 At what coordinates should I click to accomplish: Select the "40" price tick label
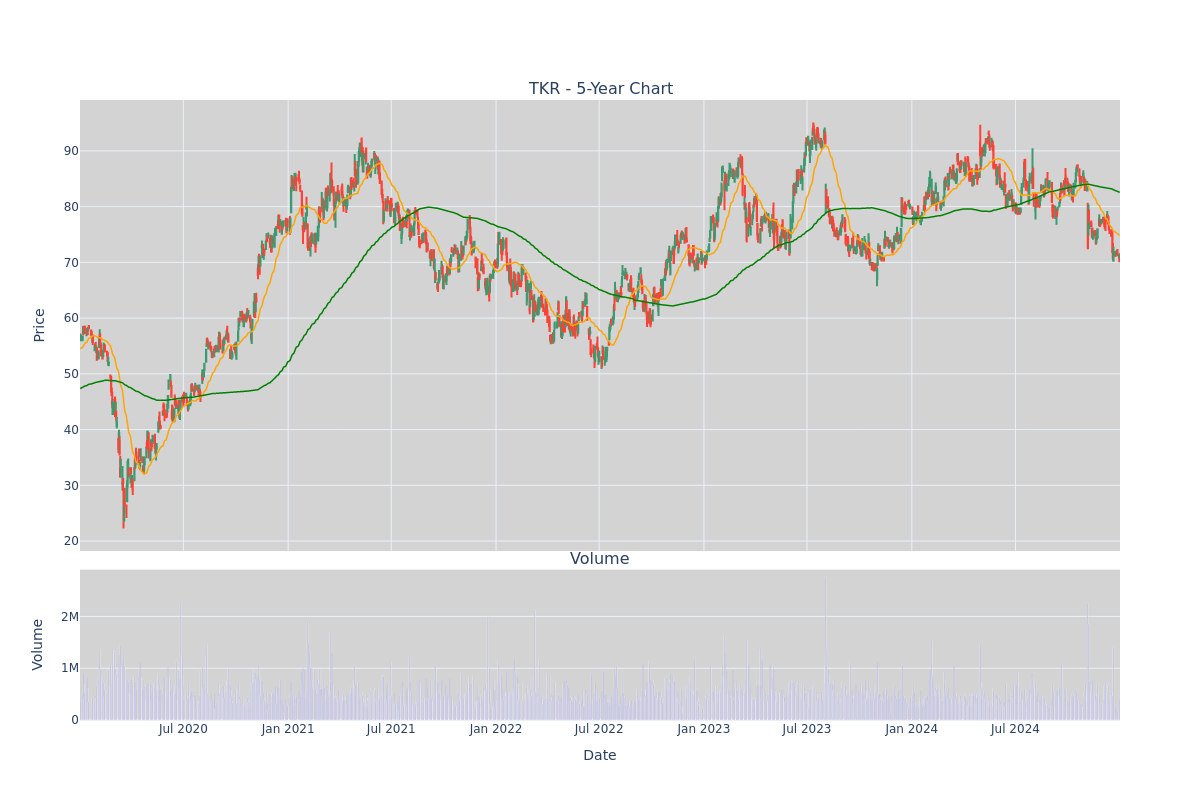tap(72, 430)
